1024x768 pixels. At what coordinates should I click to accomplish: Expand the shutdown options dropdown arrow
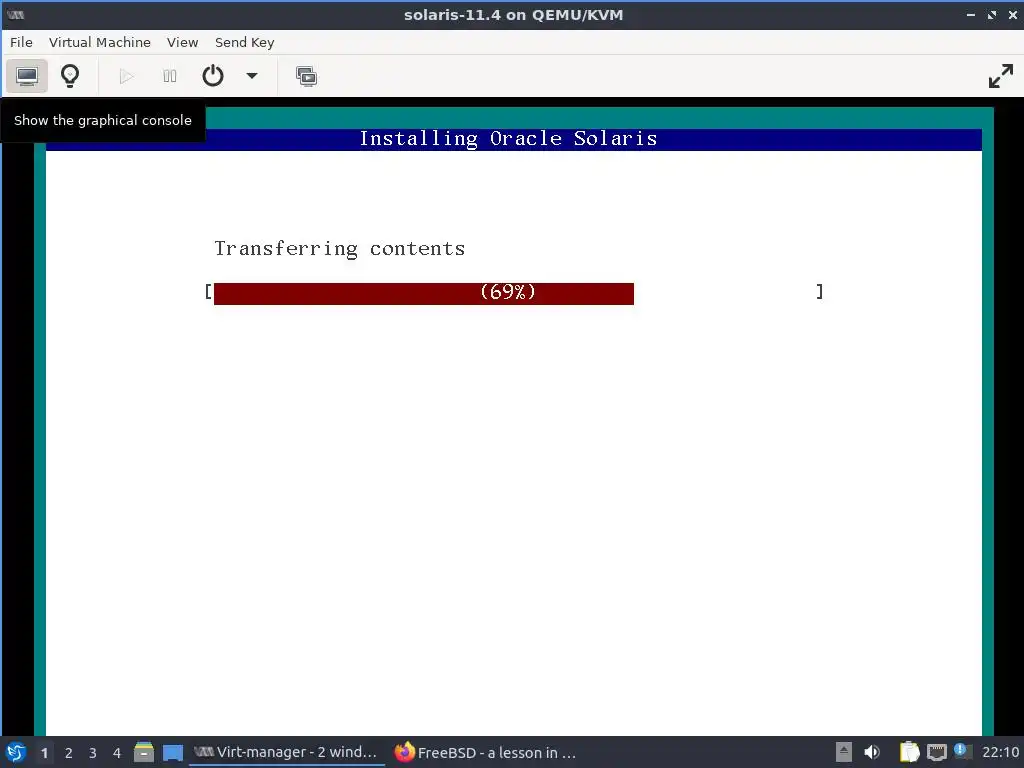251,76
